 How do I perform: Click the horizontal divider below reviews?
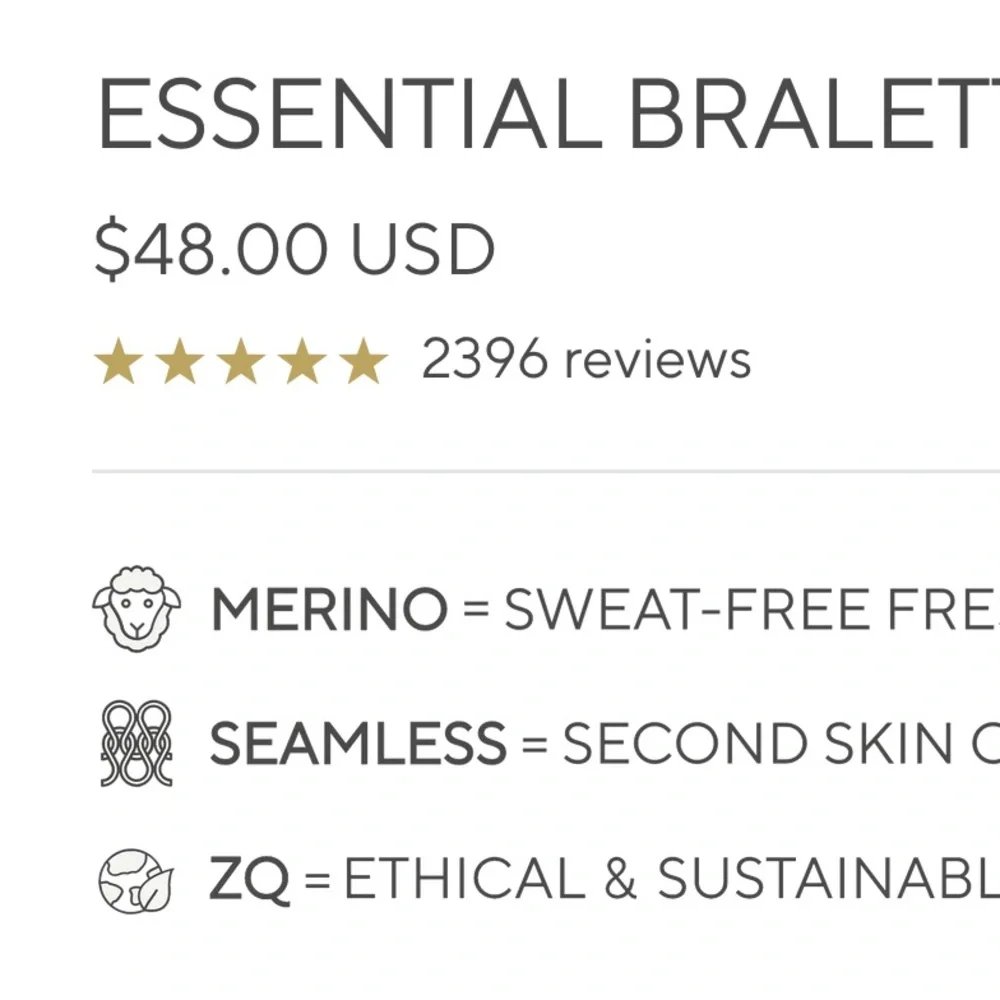pos(546,471)
